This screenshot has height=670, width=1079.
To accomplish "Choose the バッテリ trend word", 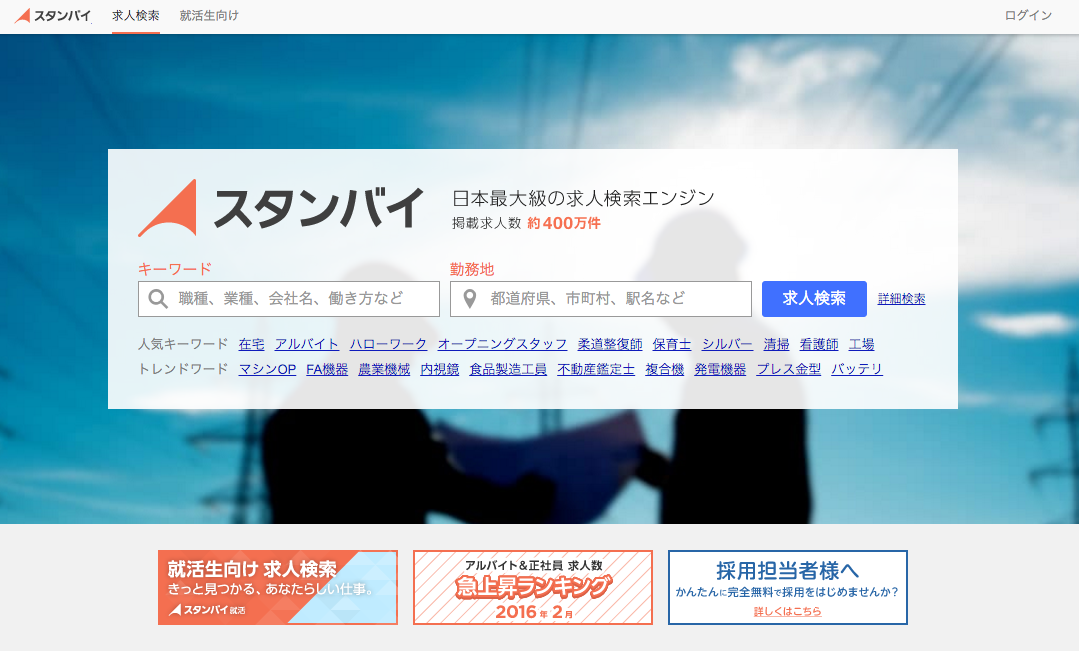I will tap(857, 369).
